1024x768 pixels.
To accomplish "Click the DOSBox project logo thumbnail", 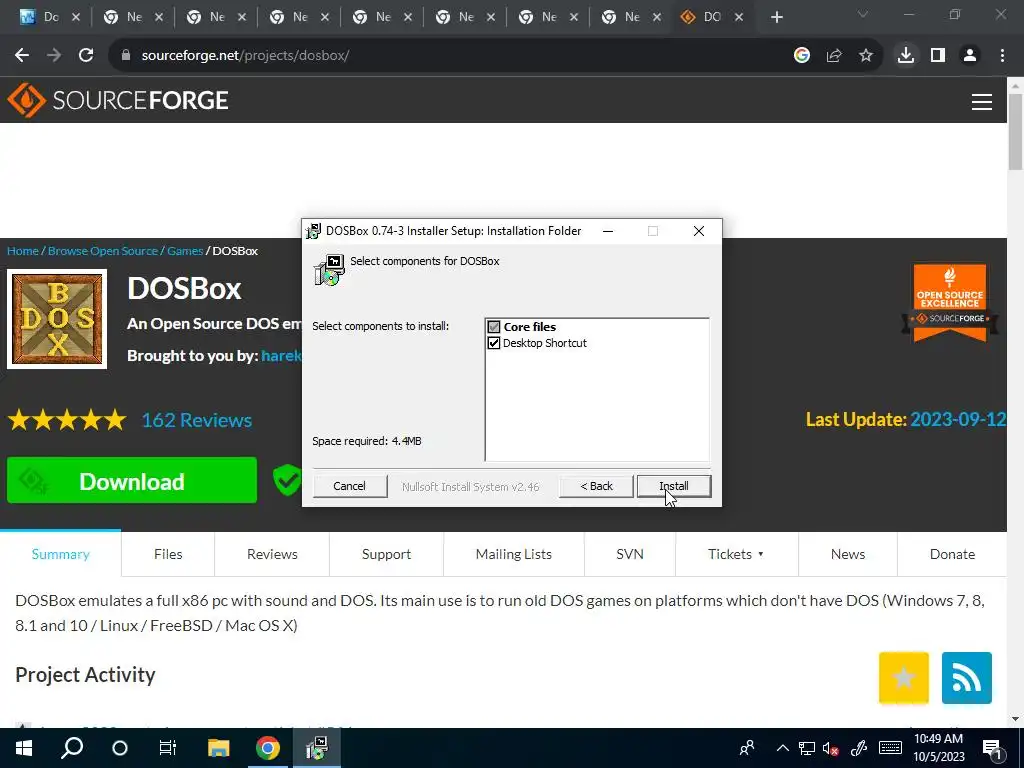I will 57,319.
